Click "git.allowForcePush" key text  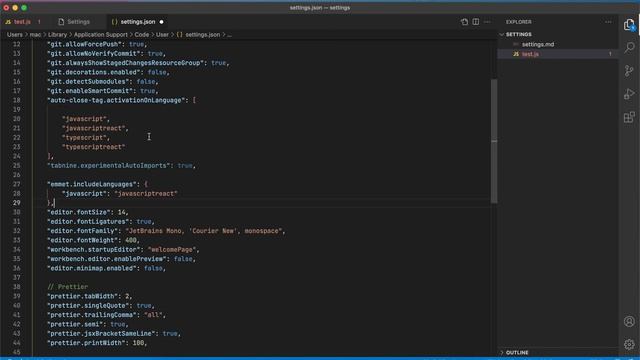[84, 44]
